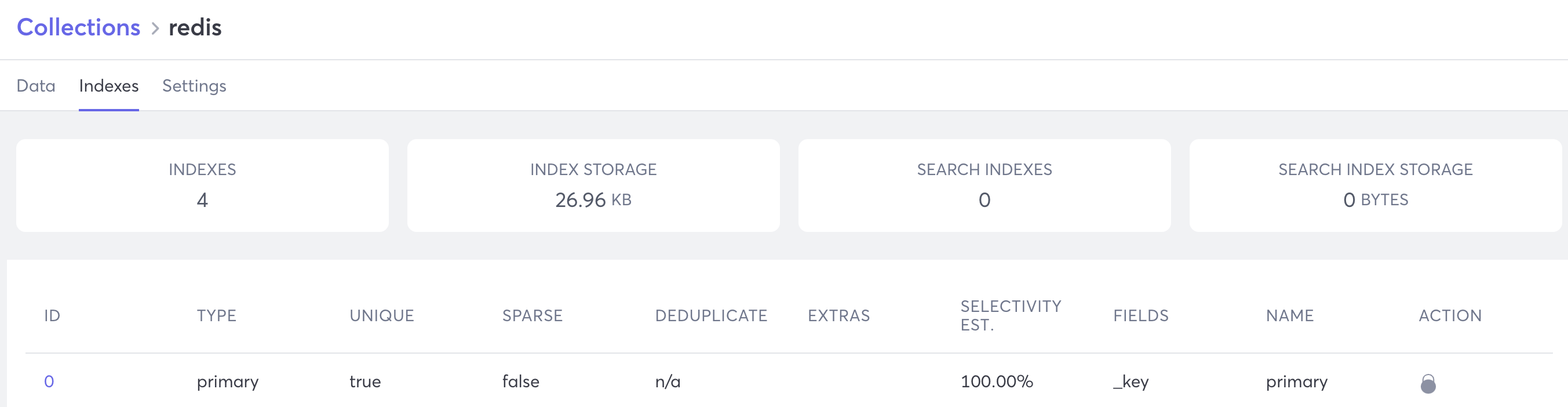This screenshot has width=1568, height=407.
Task: Click the SEARCH INDEX STORAGE card
Action: (x=1375, y=184)
